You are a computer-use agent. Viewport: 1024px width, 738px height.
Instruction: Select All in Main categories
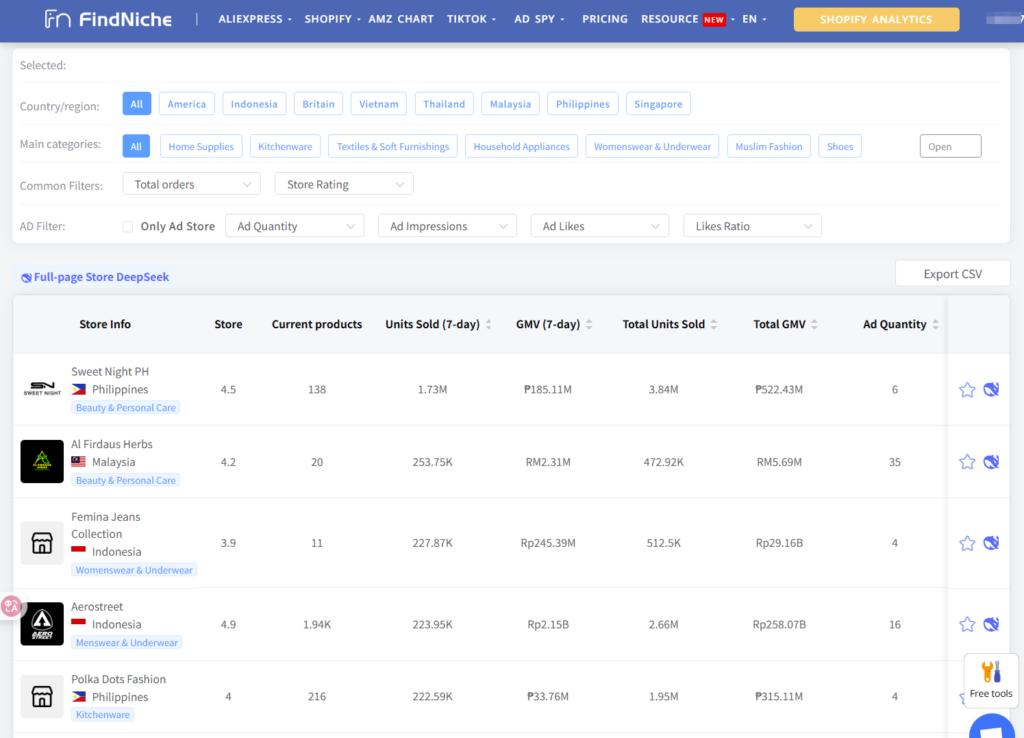point(136,146)
